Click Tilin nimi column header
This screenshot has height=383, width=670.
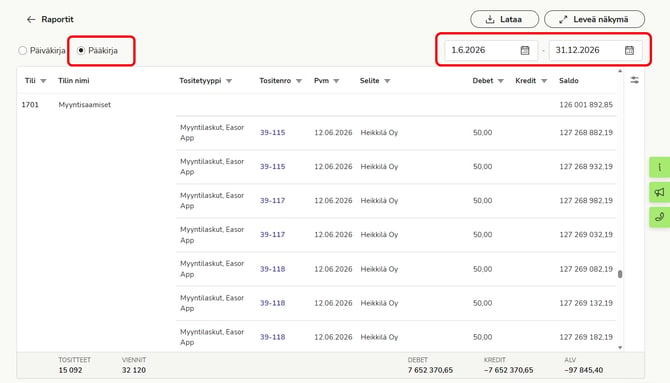[74, 80]
